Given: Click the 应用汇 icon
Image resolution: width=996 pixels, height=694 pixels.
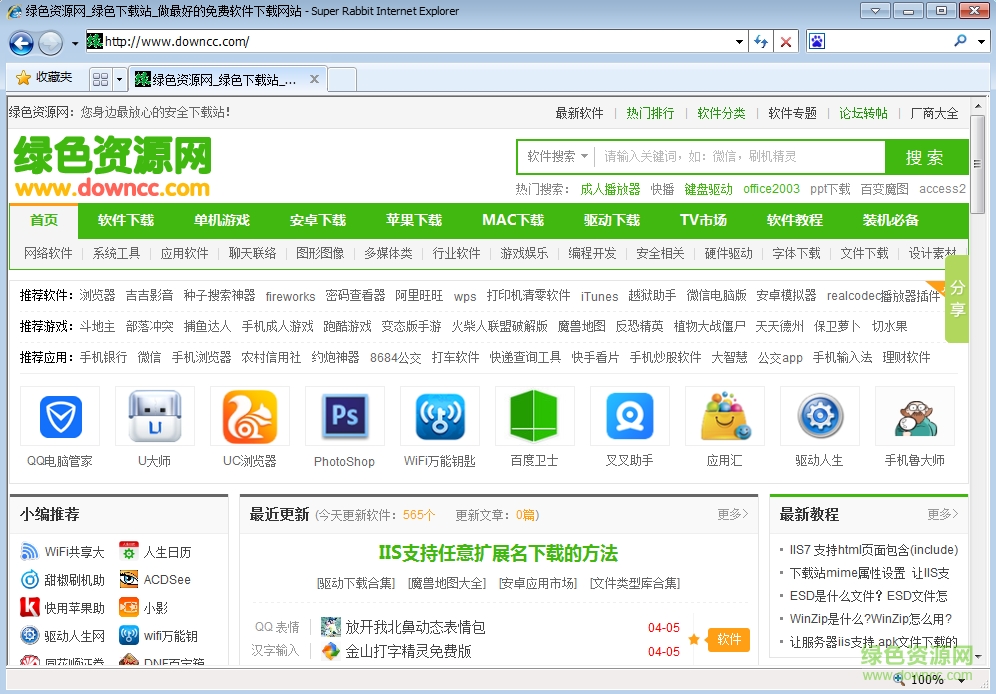Looking at the screenshot, I should coord(724,416).
